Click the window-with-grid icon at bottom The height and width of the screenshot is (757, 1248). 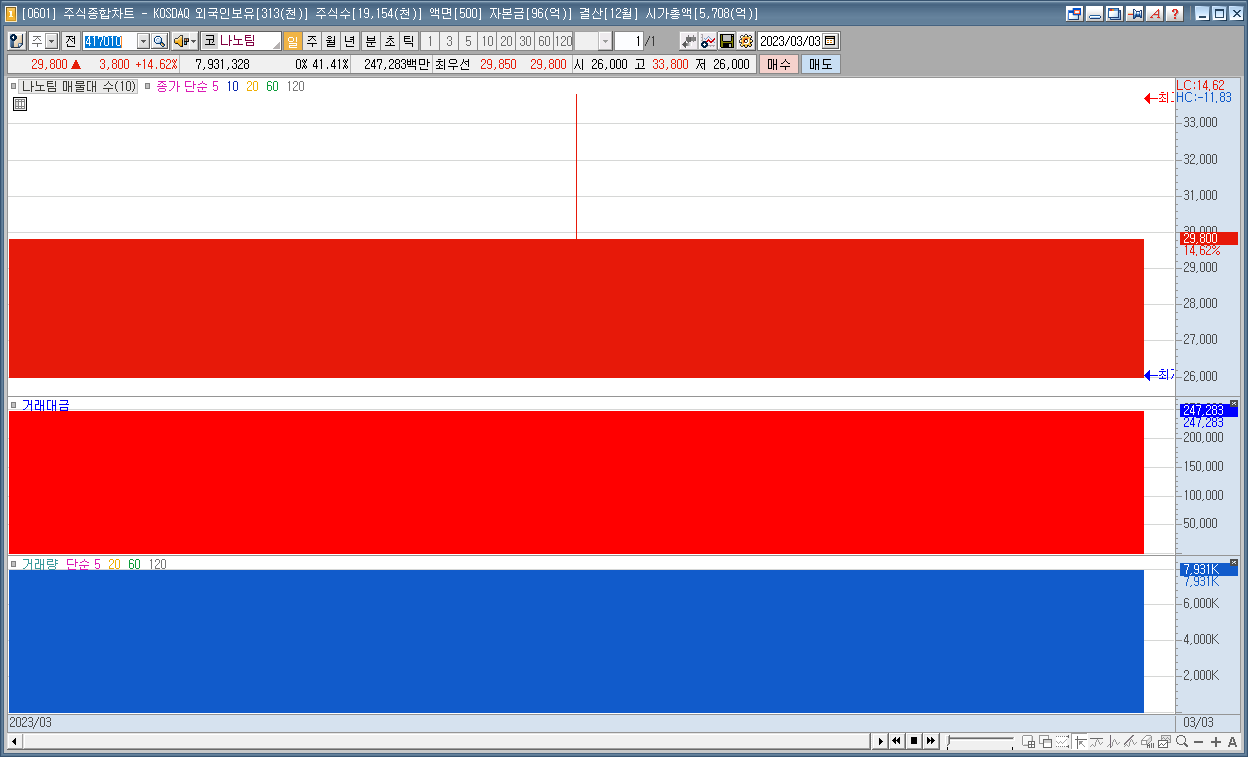1028,741
